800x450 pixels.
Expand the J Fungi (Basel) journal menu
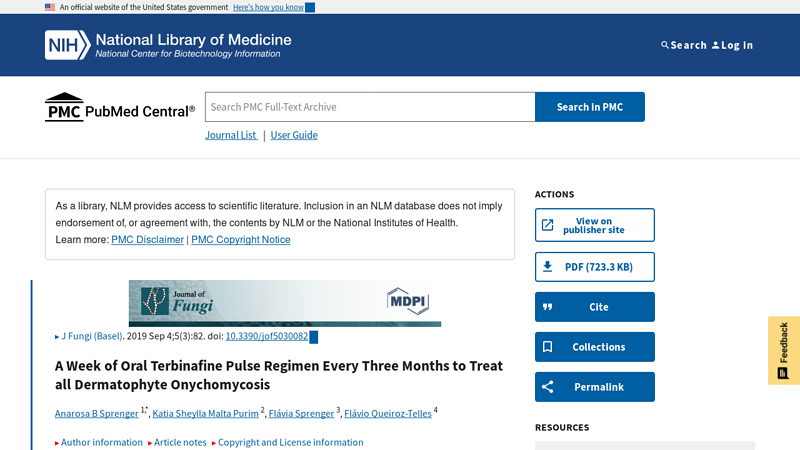click(x=90, y=337)
